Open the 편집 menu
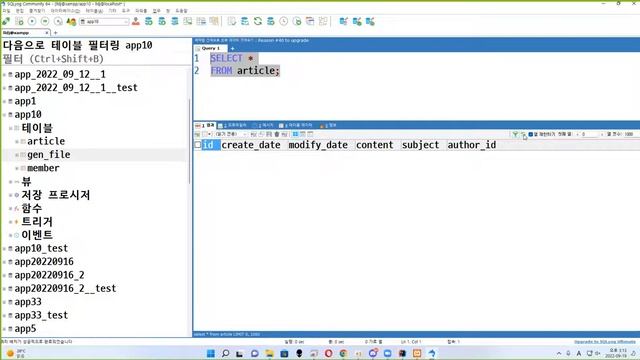The width and height of the screenshot is (640, 360). click(19, 11)
